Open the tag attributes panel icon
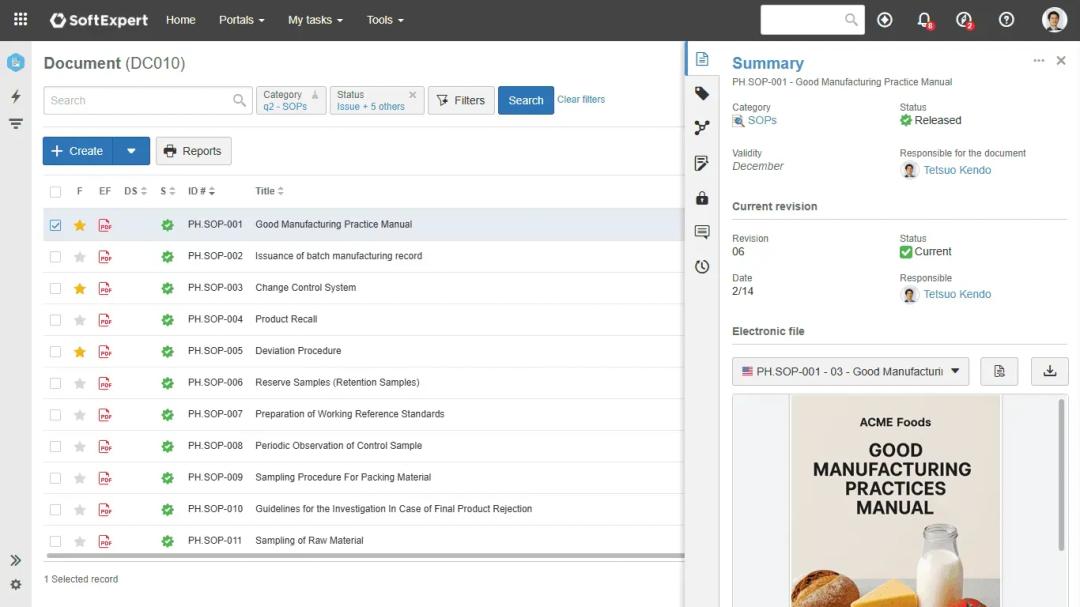 702,94
